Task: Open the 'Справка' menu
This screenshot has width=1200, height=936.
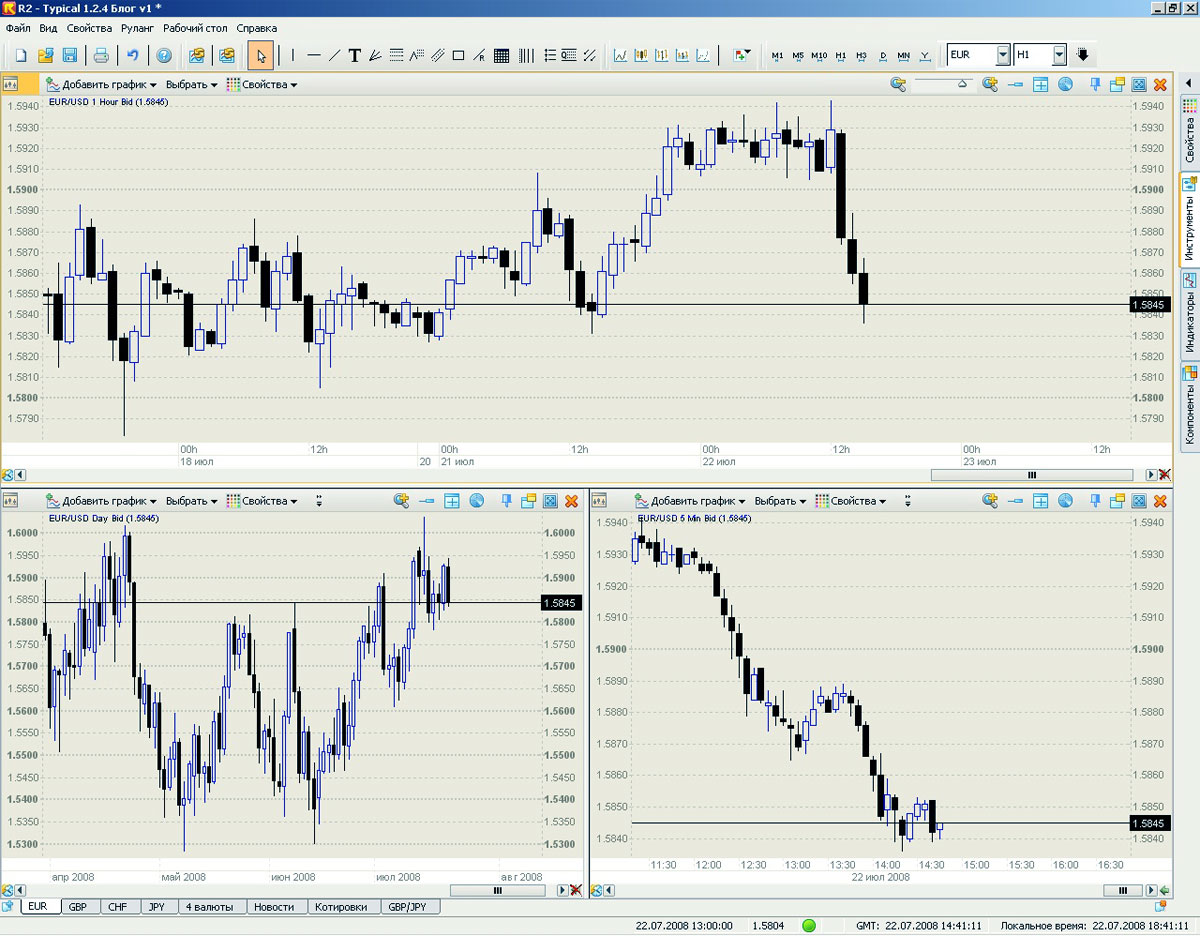Action: [x=257, y=29]
